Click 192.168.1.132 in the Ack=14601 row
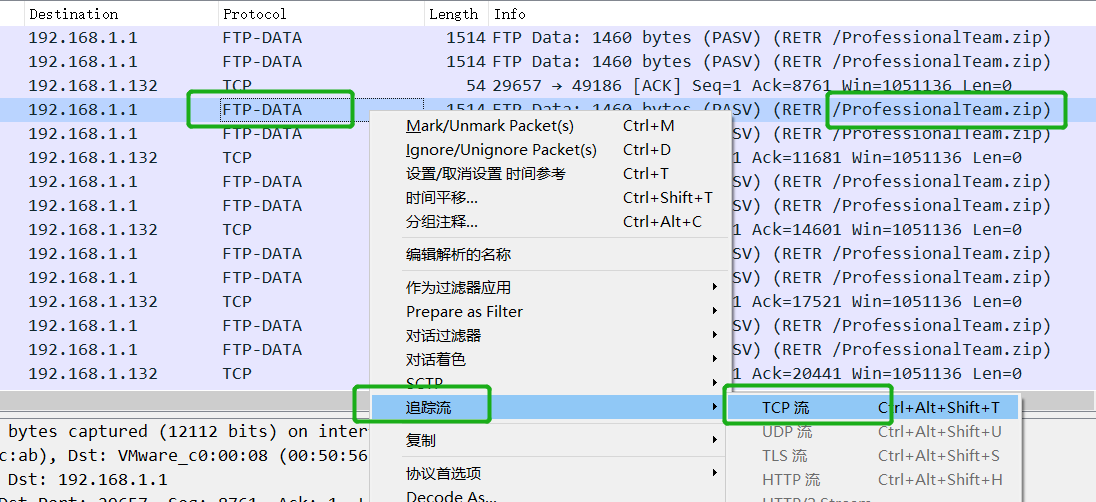The width and height of the screenshot is (1096, 502). pos(93,230)
